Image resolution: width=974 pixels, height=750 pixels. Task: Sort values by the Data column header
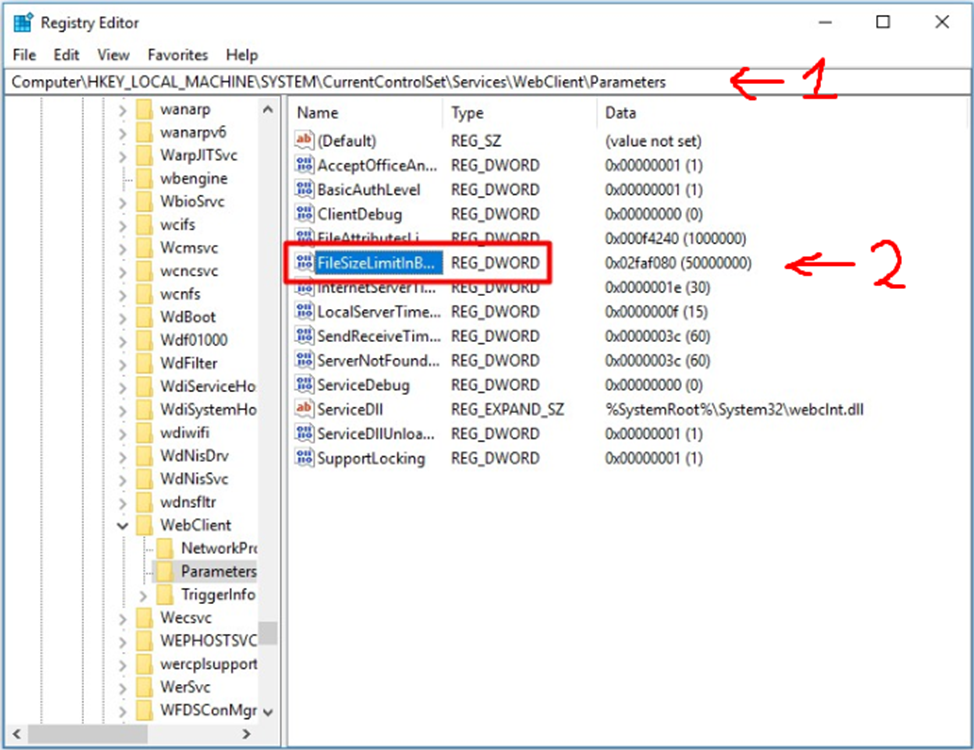(x=781, y=112)
